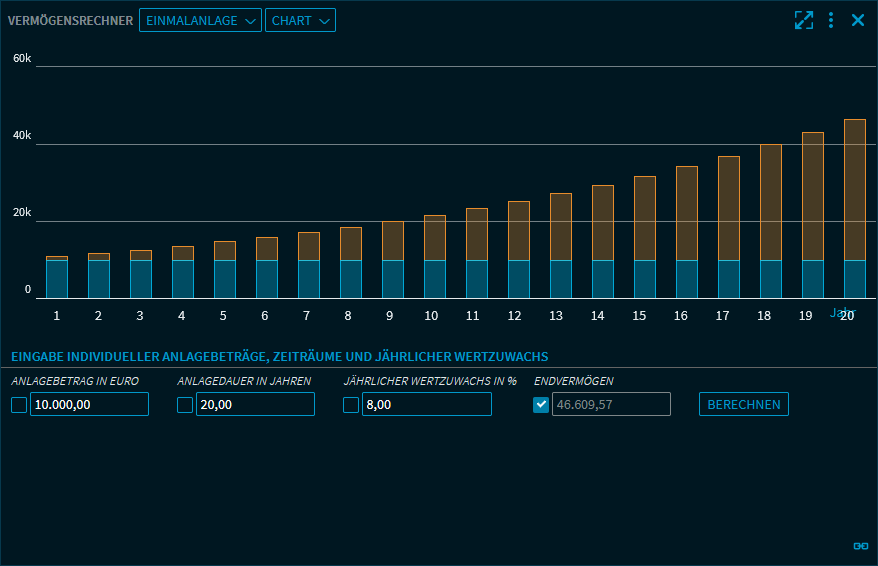878x566 pixels.
Task: Open the Einmalanlage dropdown
Action: [200, 20]
